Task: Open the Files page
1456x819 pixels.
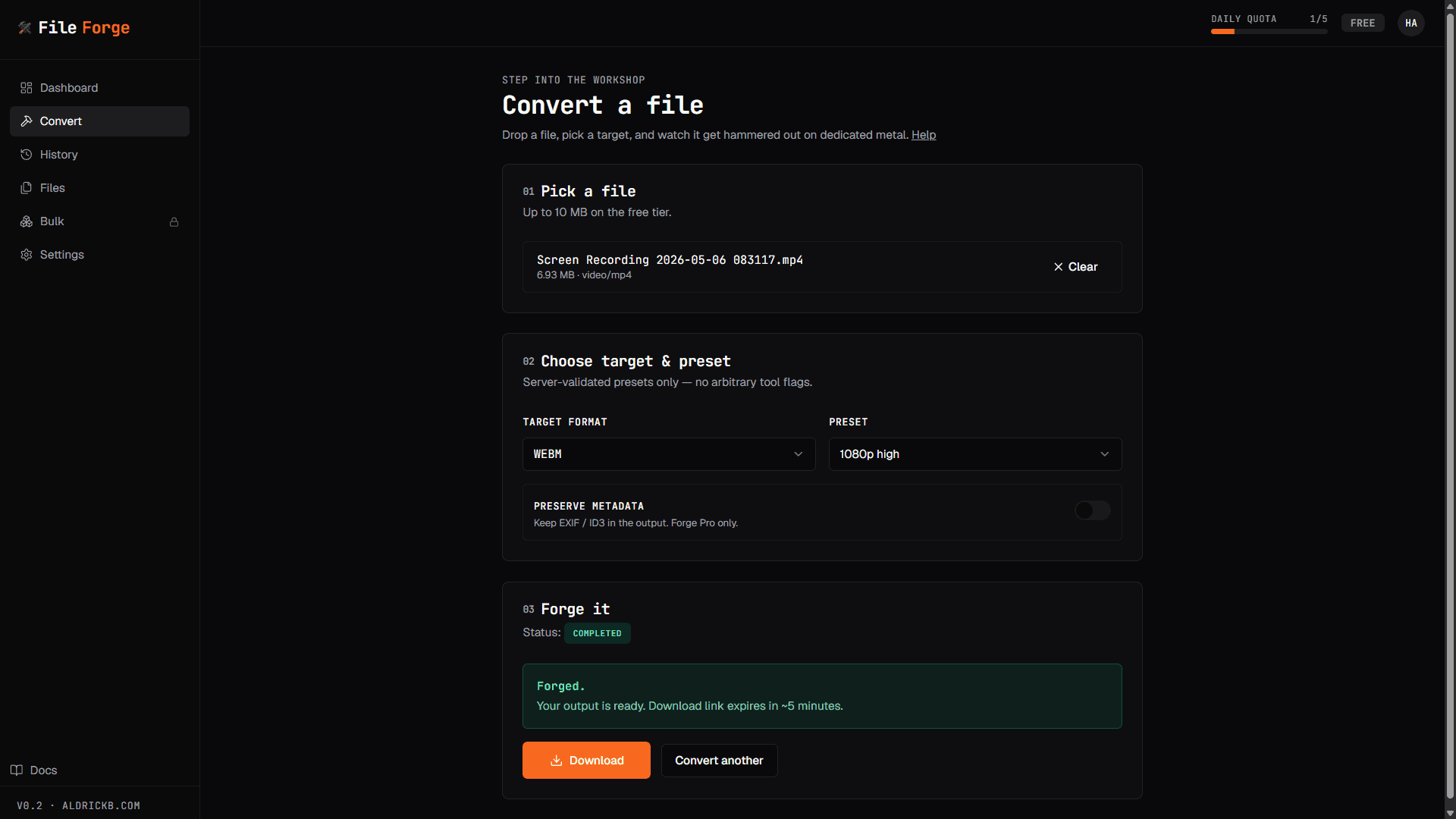Action: tap(99, 188)
